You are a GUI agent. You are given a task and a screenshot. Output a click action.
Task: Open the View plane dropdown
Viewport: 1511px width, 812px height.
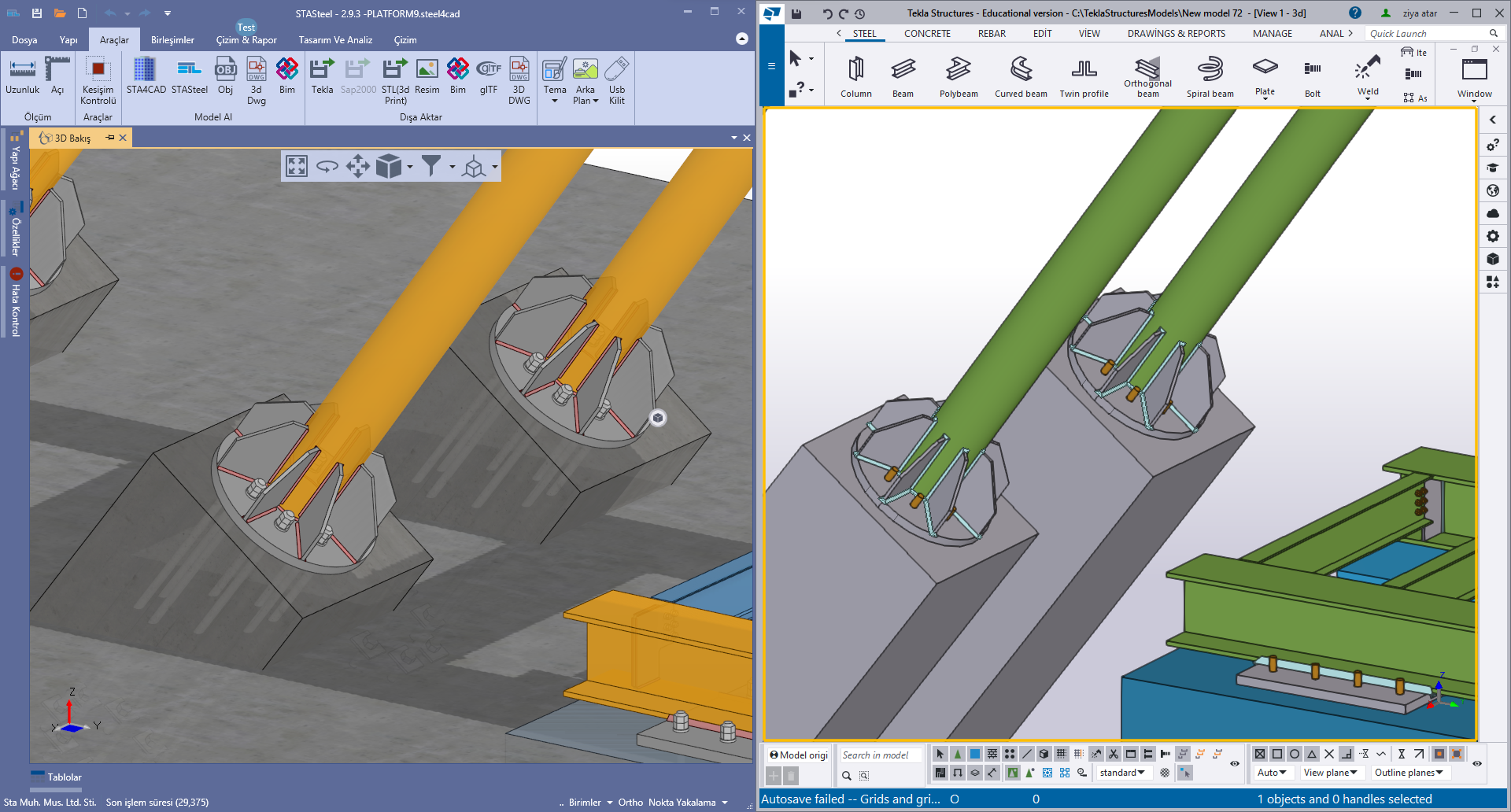coord(1330,773)
